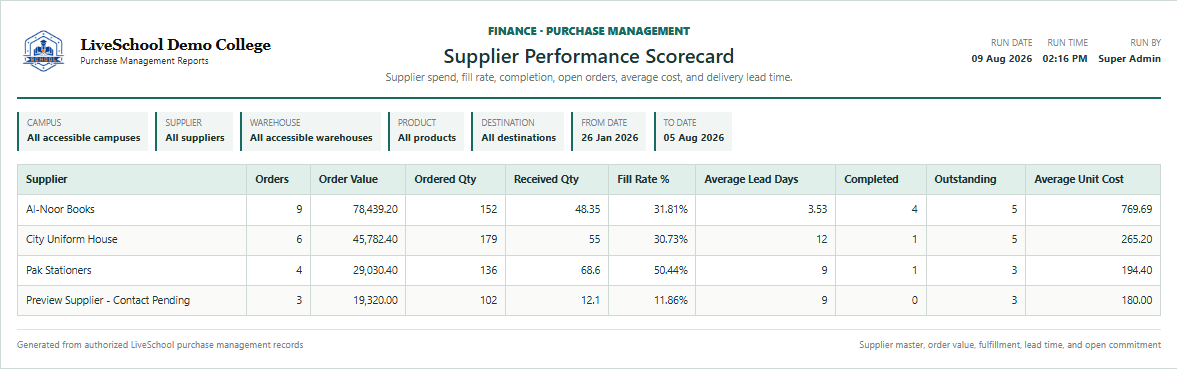The width and height of the screenshot is (1178, 370).
Task: Click the report description under the title
Action: [x=589, y=77]
